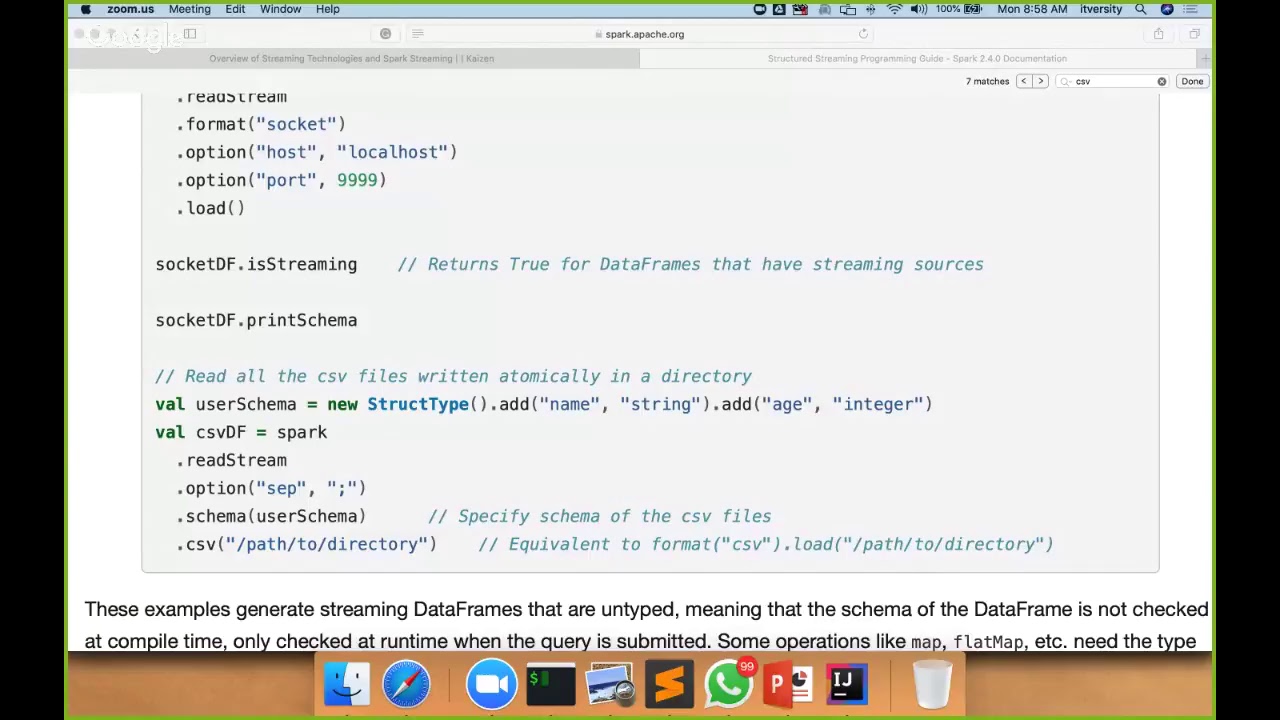Screen dimensions: 1280x720
Task: Open the Edit menu
Action: (x=235, y=9)
